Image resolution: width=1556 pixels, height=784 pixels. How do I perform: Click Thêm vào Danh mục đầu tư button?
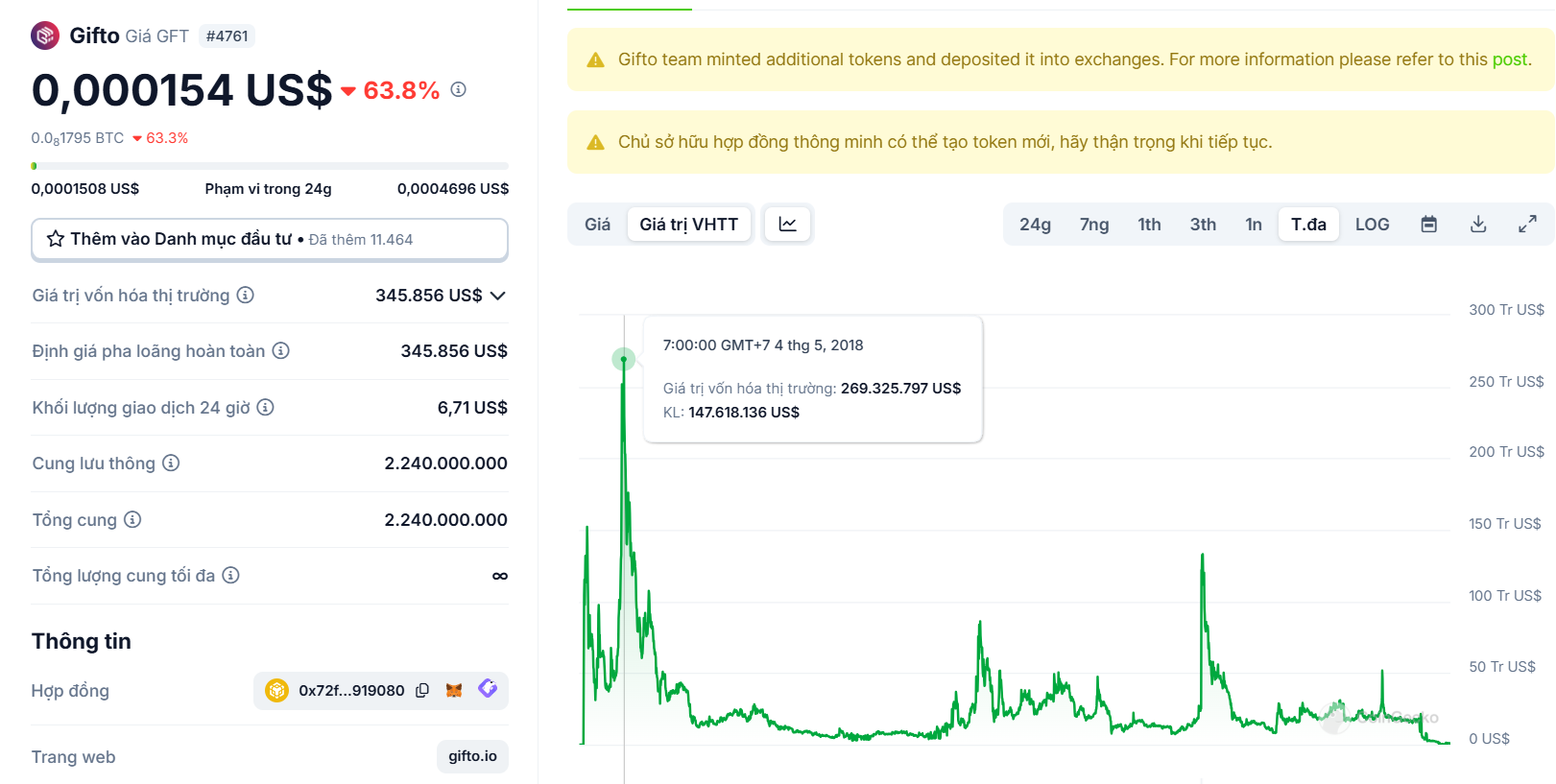[x=270, y=239]
